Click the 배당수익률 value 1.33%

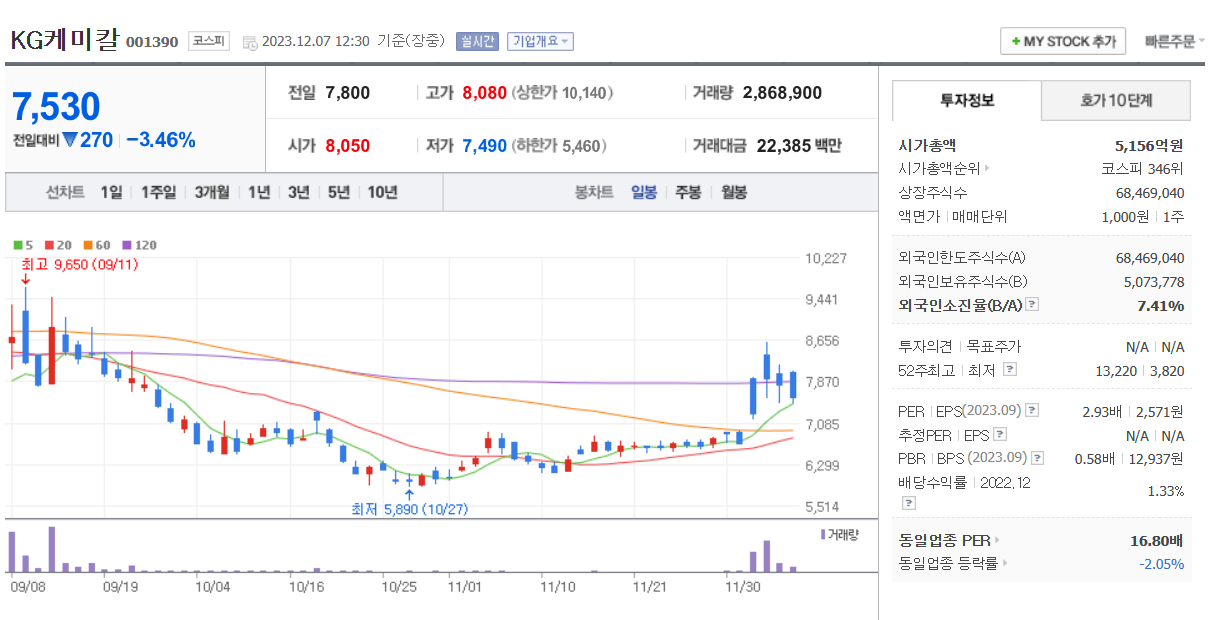[x=1165, y=491]
